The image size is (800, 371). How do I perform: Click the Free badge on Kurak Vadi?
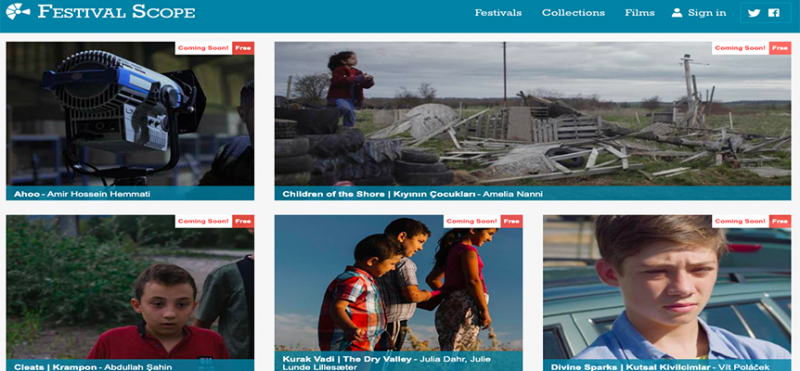tap(511, 221)
